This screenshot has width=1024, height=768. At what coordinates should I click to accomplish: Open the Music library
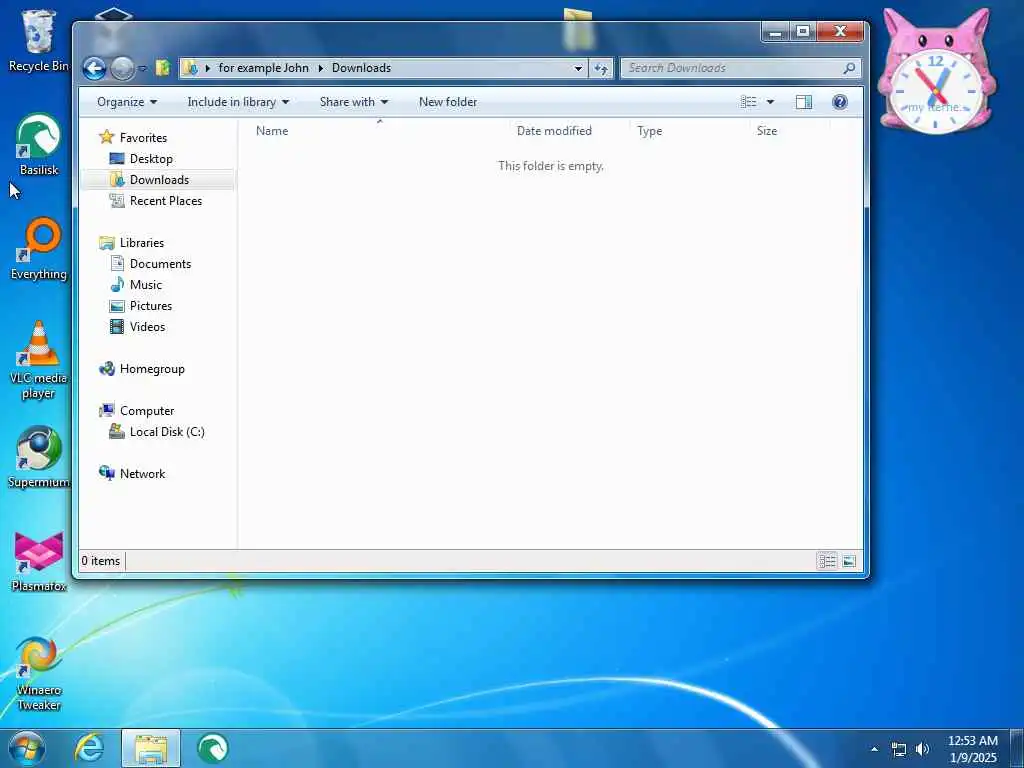(136, 285)
